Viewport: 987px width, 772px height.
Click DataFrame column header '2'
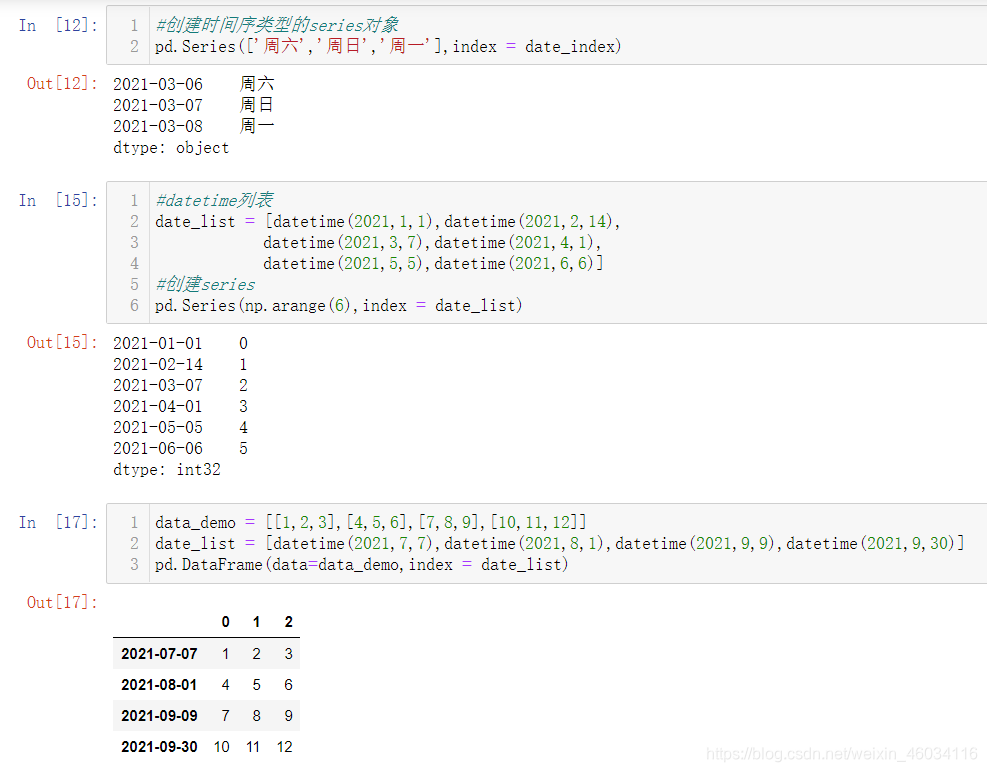288,622
